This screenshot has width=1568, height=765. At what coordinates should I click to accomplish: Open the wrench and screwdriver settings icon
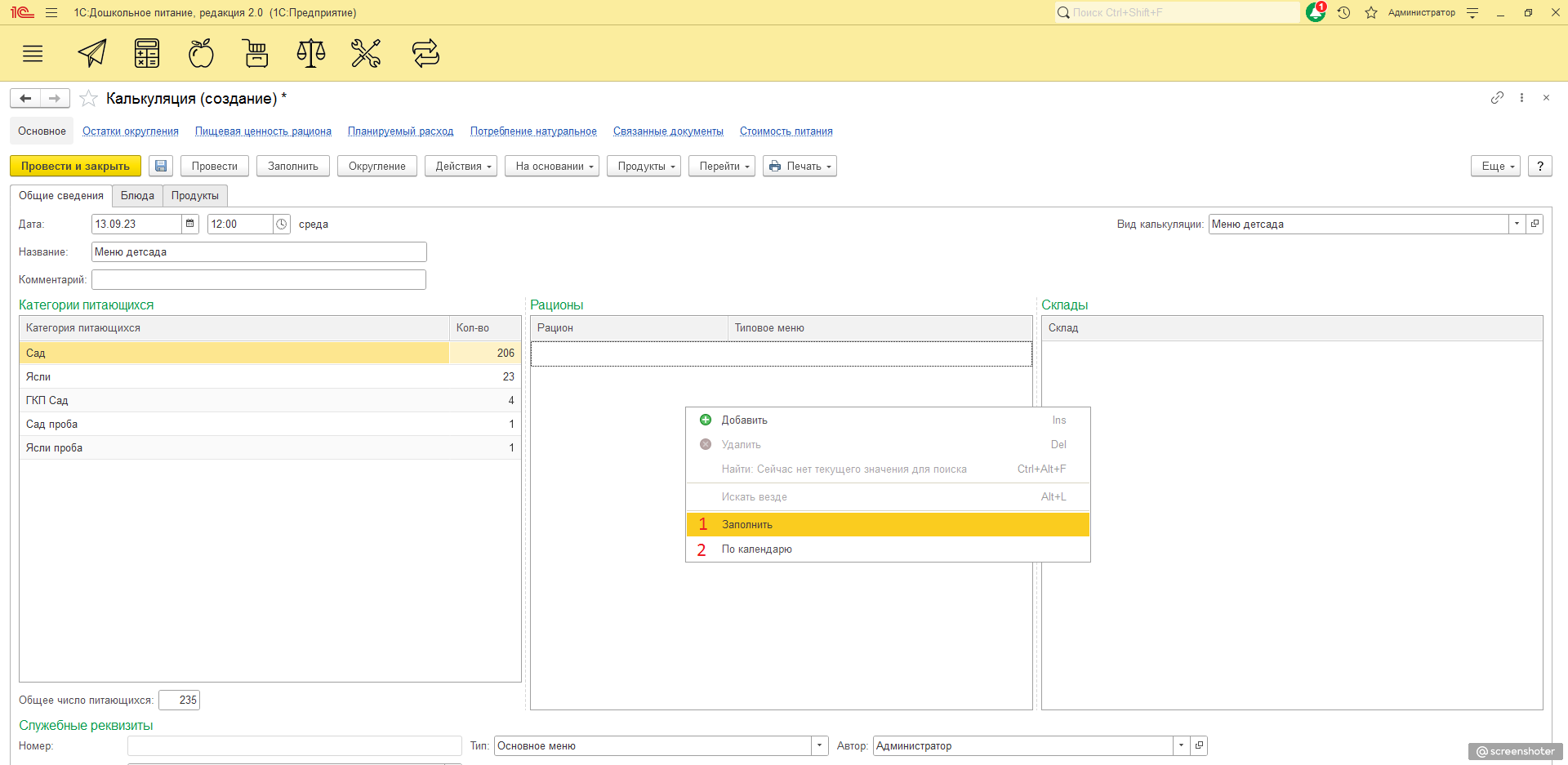pos(366,54)
